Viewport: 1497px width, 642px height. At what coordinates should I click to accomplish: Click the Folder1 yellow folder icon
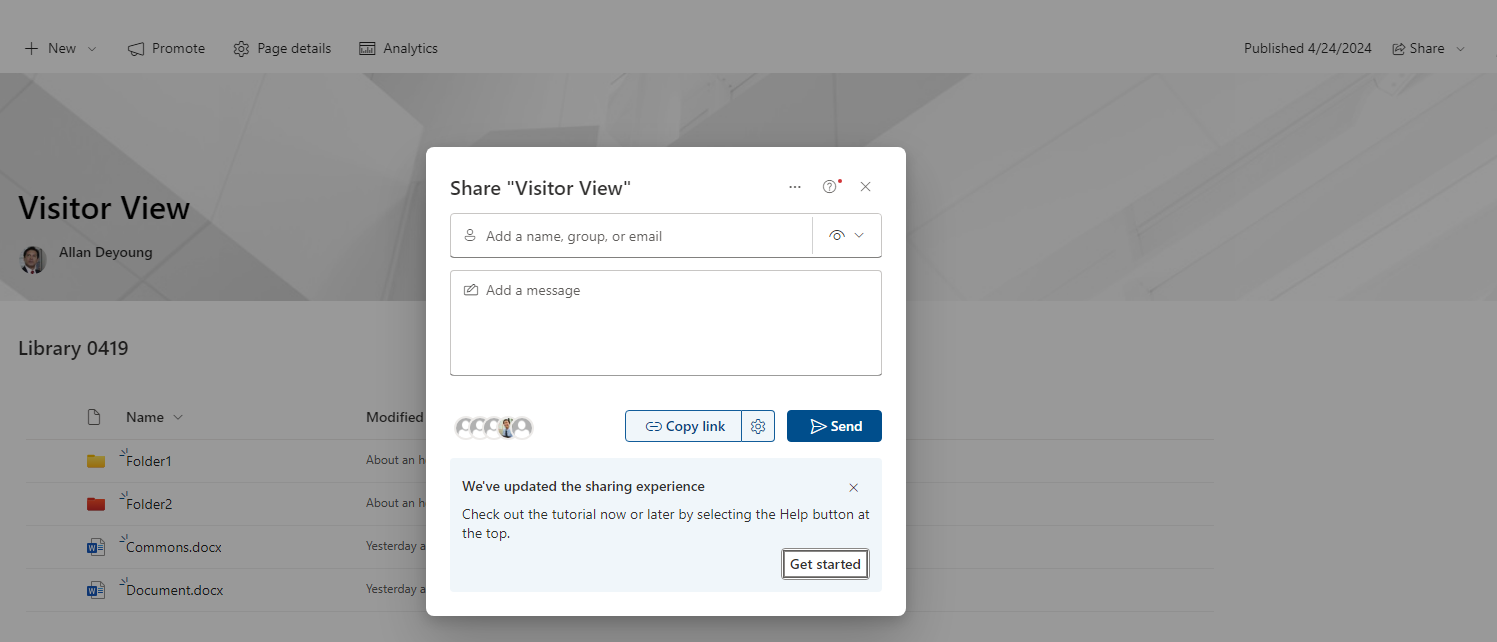point(96,461)
